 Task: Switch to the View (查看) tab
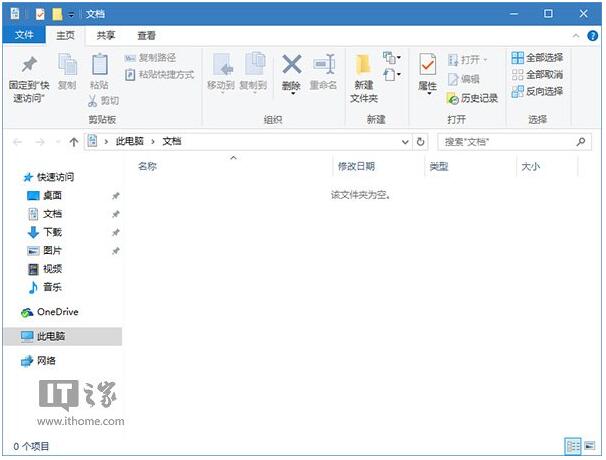tap(146, 35)
